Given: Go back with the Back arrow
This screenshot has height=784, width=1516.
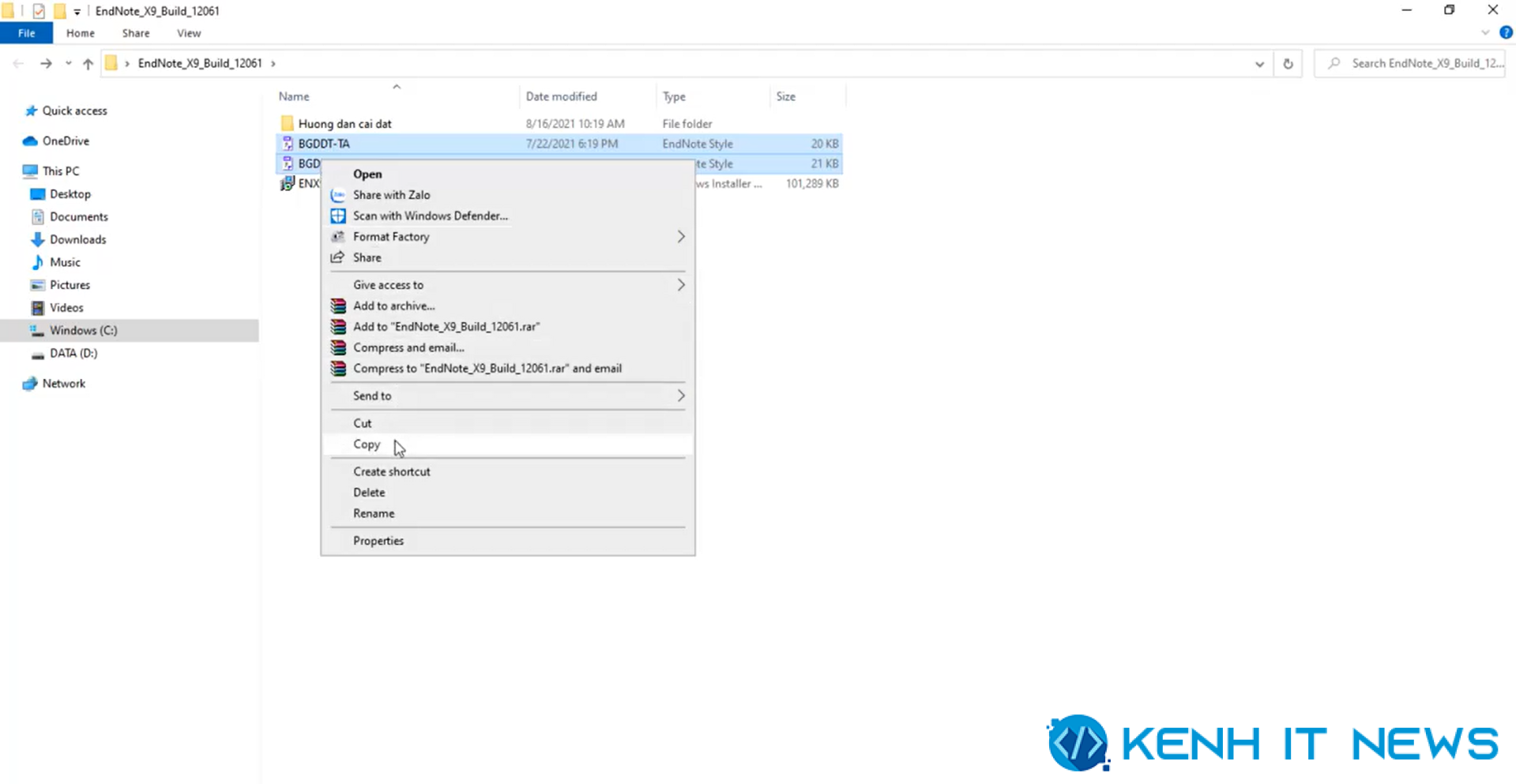Looking at the screenshot, I should coord(18,63).
